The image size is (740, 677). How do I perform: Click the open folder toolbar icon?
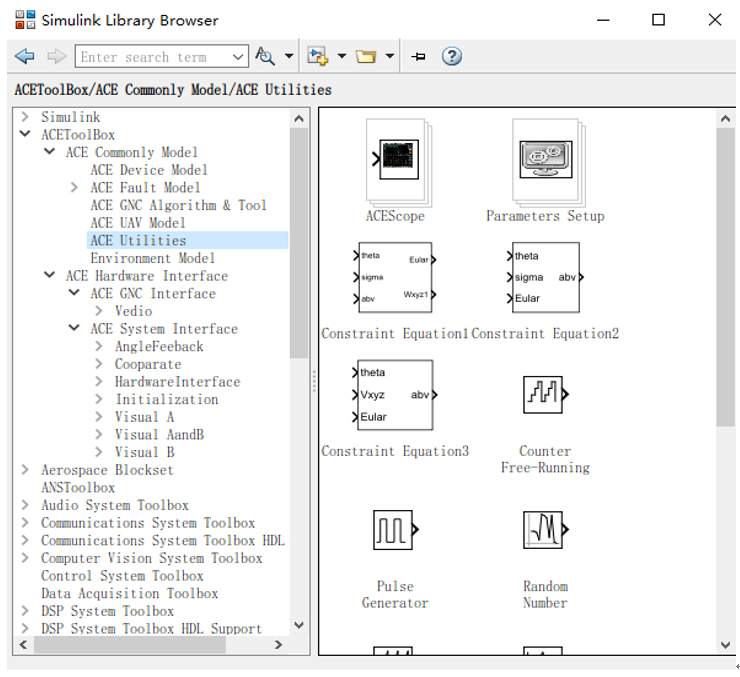click(x=366, y=57)
